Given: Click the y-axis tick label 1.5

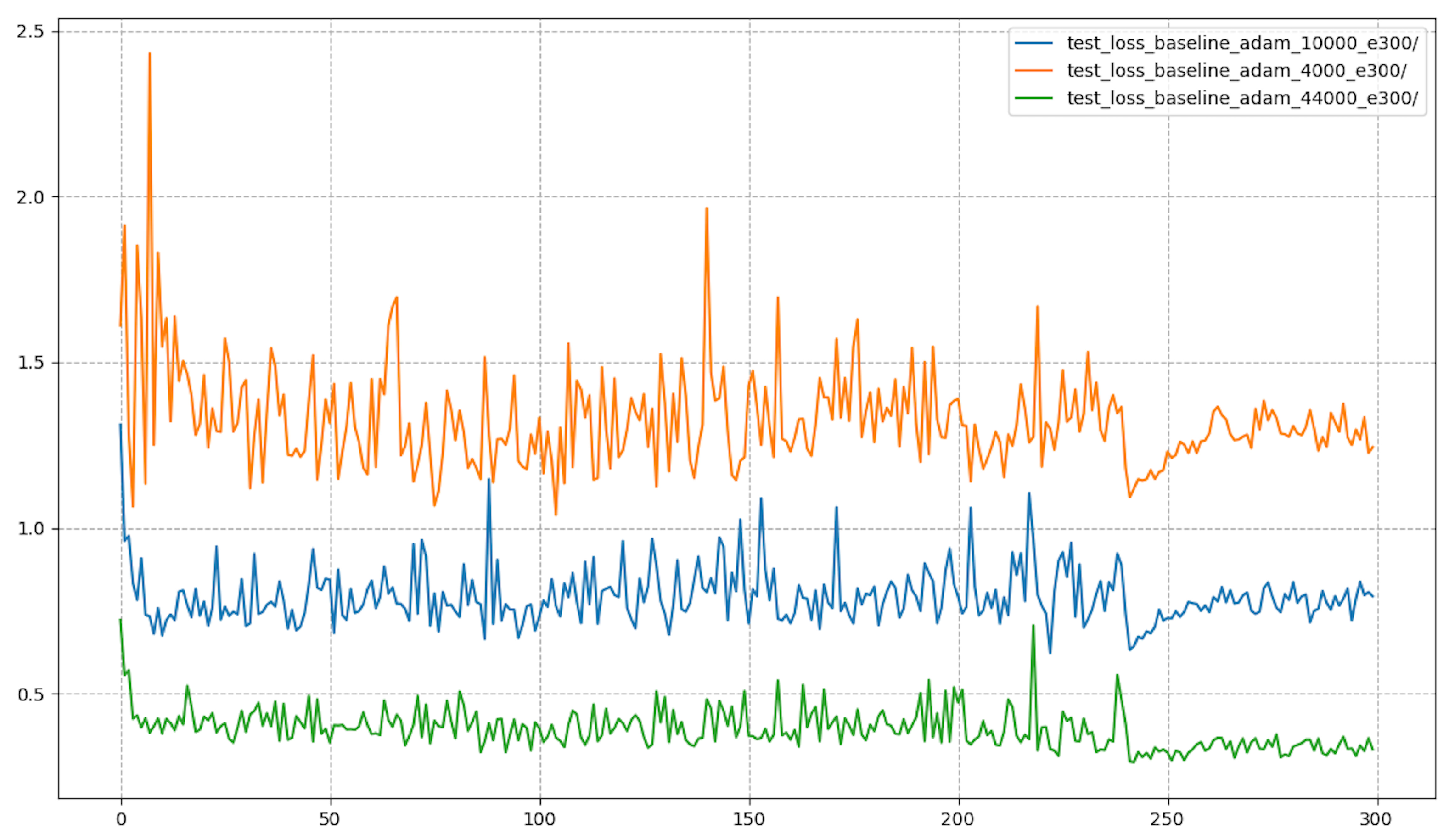Looking at the screenshot, I should [30, 363].
